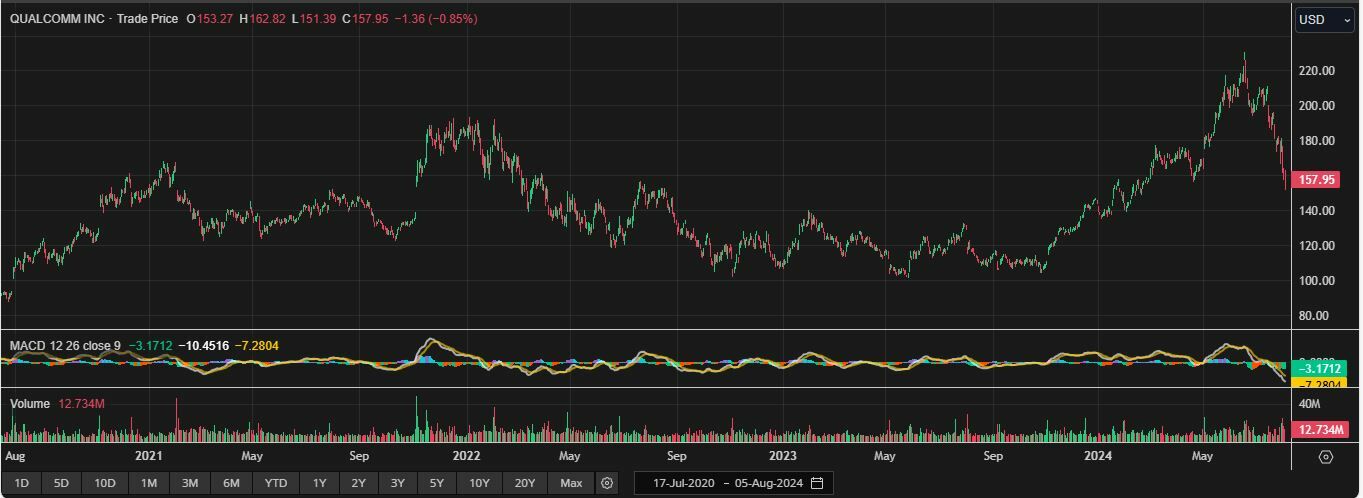Open the axis settings icon at bottom right
The width and height of the screenshot is (1363, 498).
click(1326, 457)
